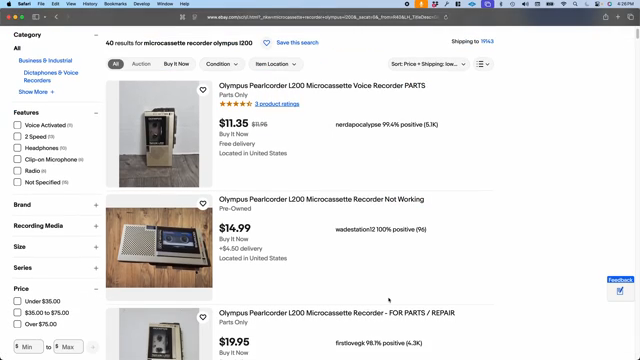This screenshot has width=640, height=360.
Task: Expand the Size filter section
Action: 96,247
